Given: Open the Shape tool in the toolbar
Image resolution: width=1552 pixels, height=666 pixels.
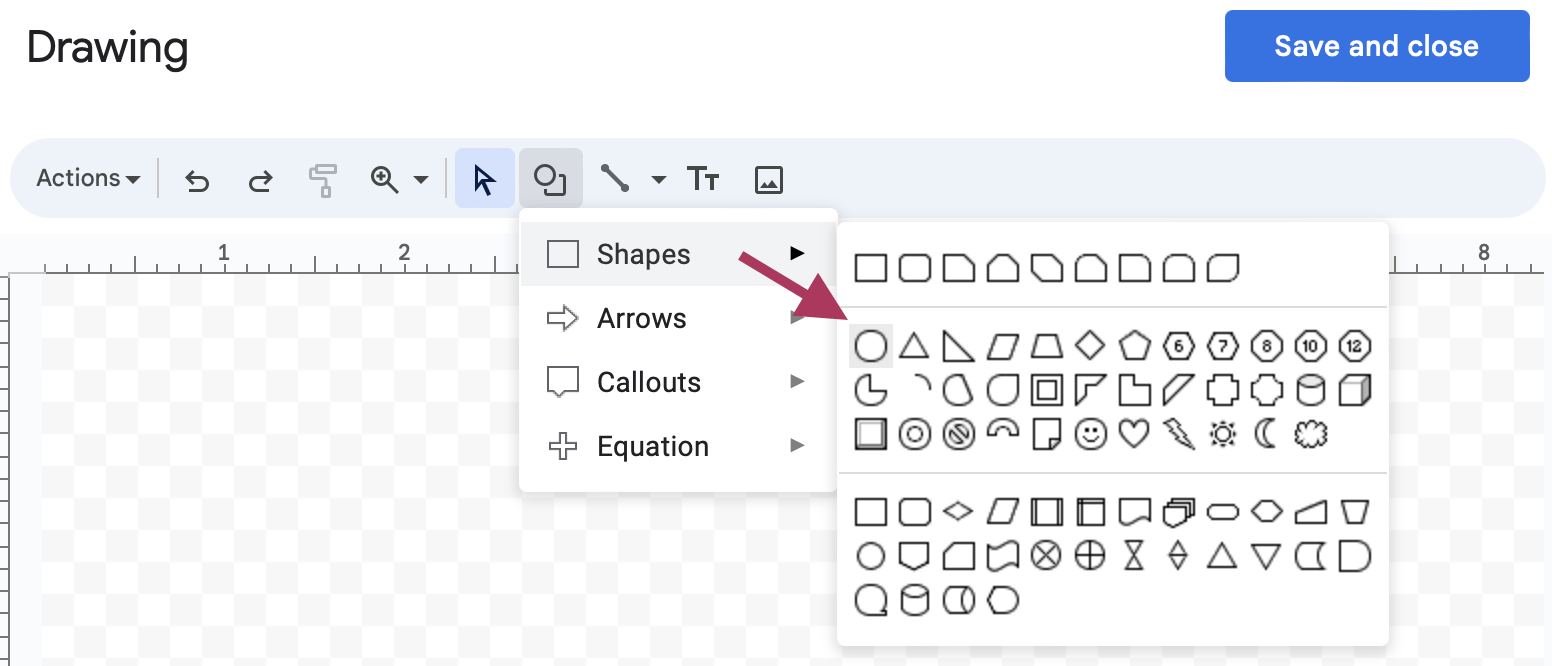Looking at the screenshot, I should coord(551,179).
